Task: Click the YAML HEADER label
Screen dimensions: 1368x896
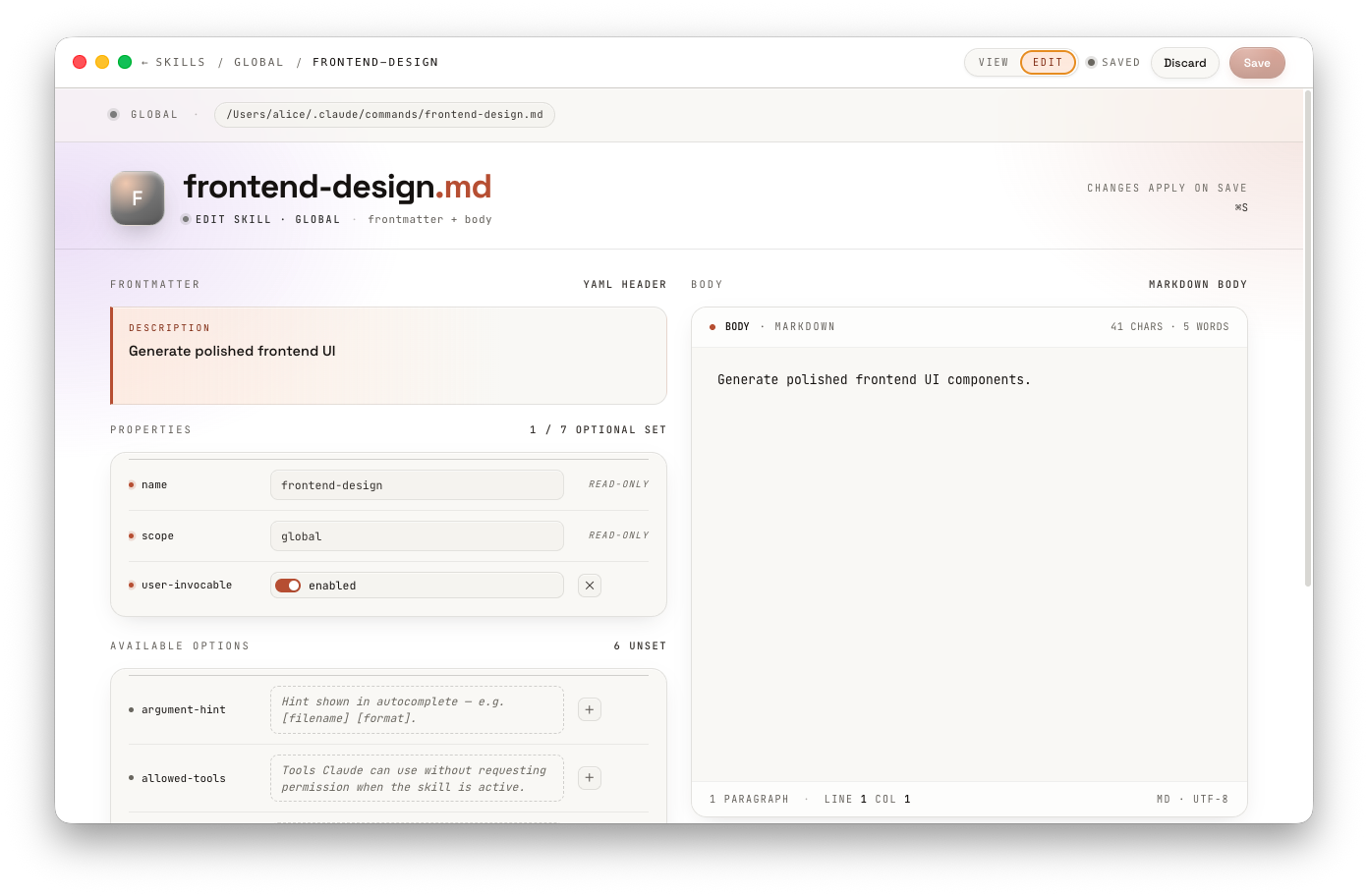Action: tap(625, 285)
